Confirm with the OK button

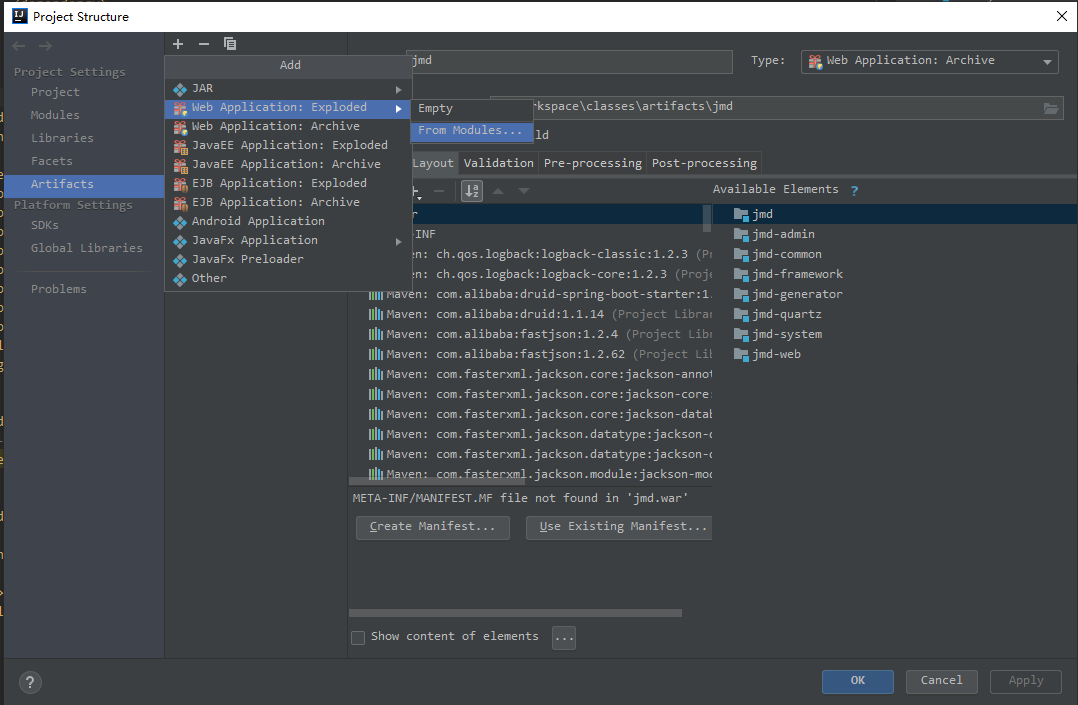point(857,681)
